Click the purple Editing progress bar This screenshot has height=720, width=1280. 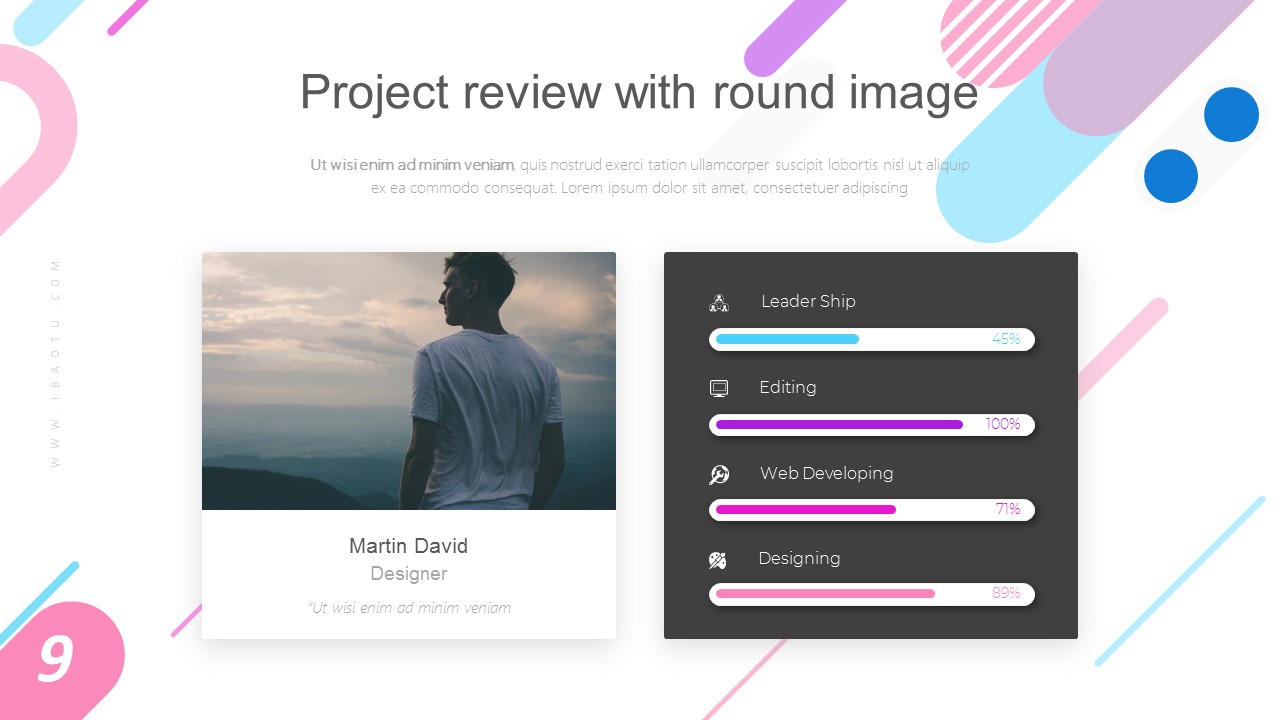tap(839, 425)
